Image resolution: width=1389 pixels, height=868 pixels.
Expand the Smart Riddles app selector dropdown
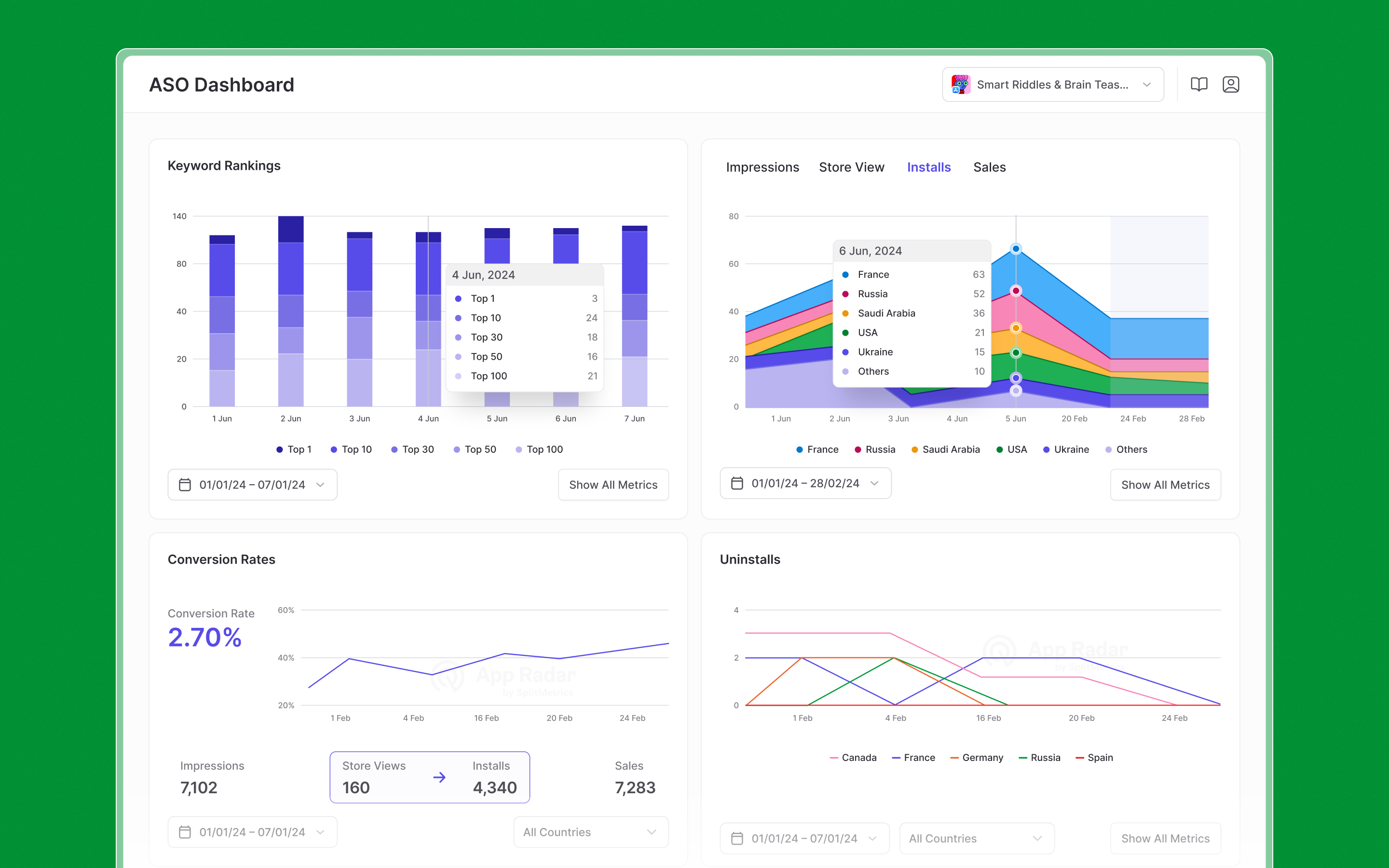pos(1146,85)
